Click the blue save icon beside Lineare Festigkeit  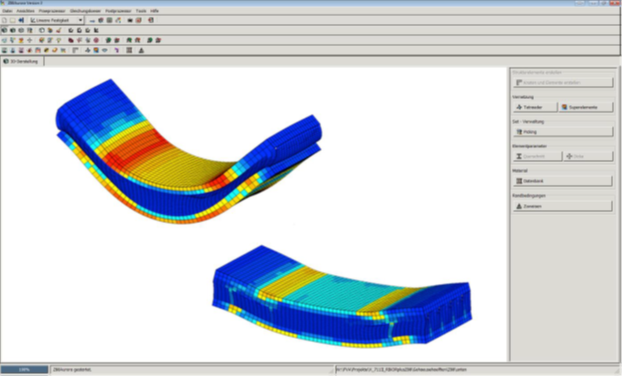coord(21,20)
